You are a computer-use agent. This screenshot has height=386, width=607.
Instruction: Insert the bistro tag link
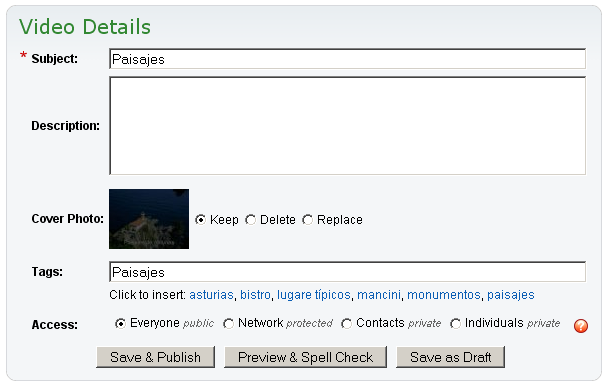(255, 295)
